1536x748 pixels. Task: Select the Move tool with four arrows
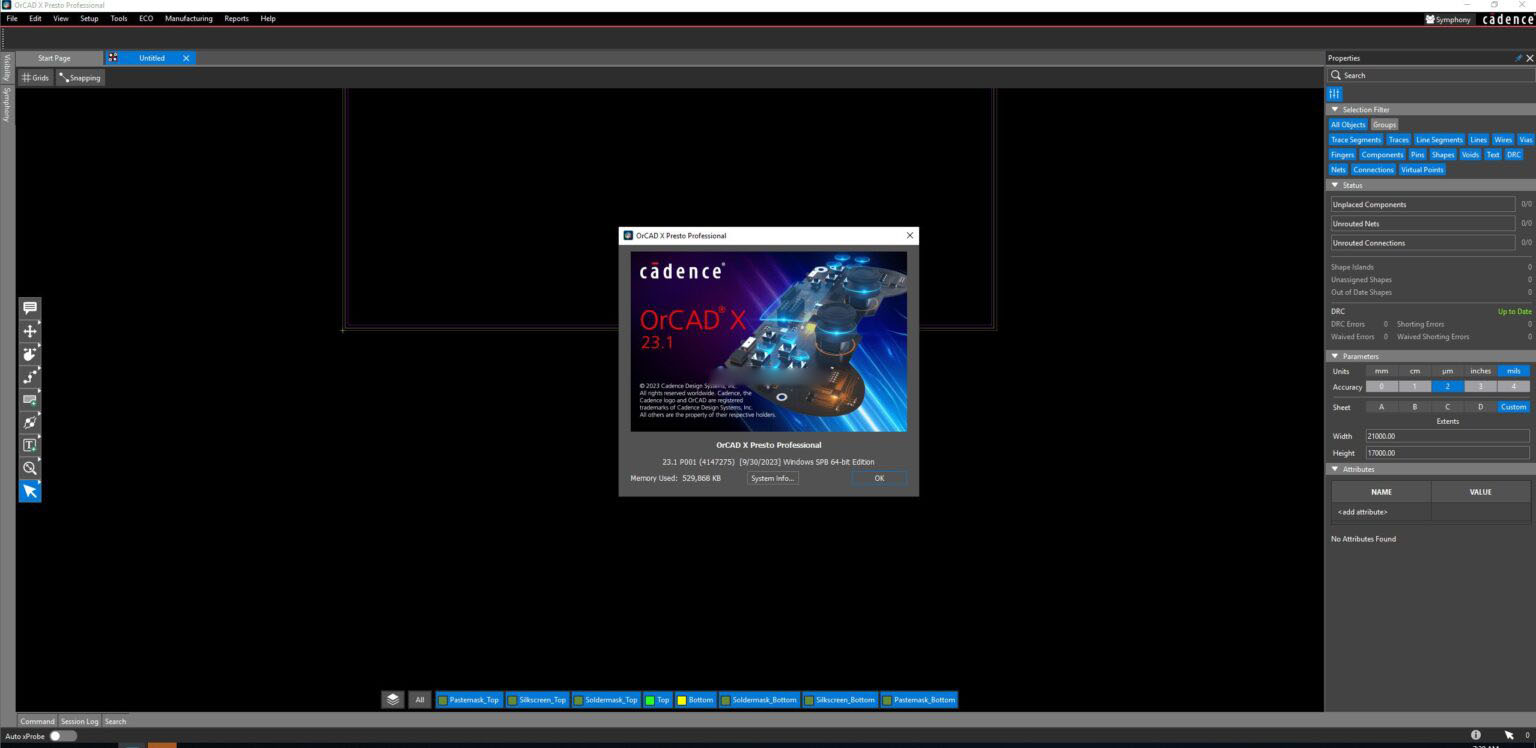(30, 331)
